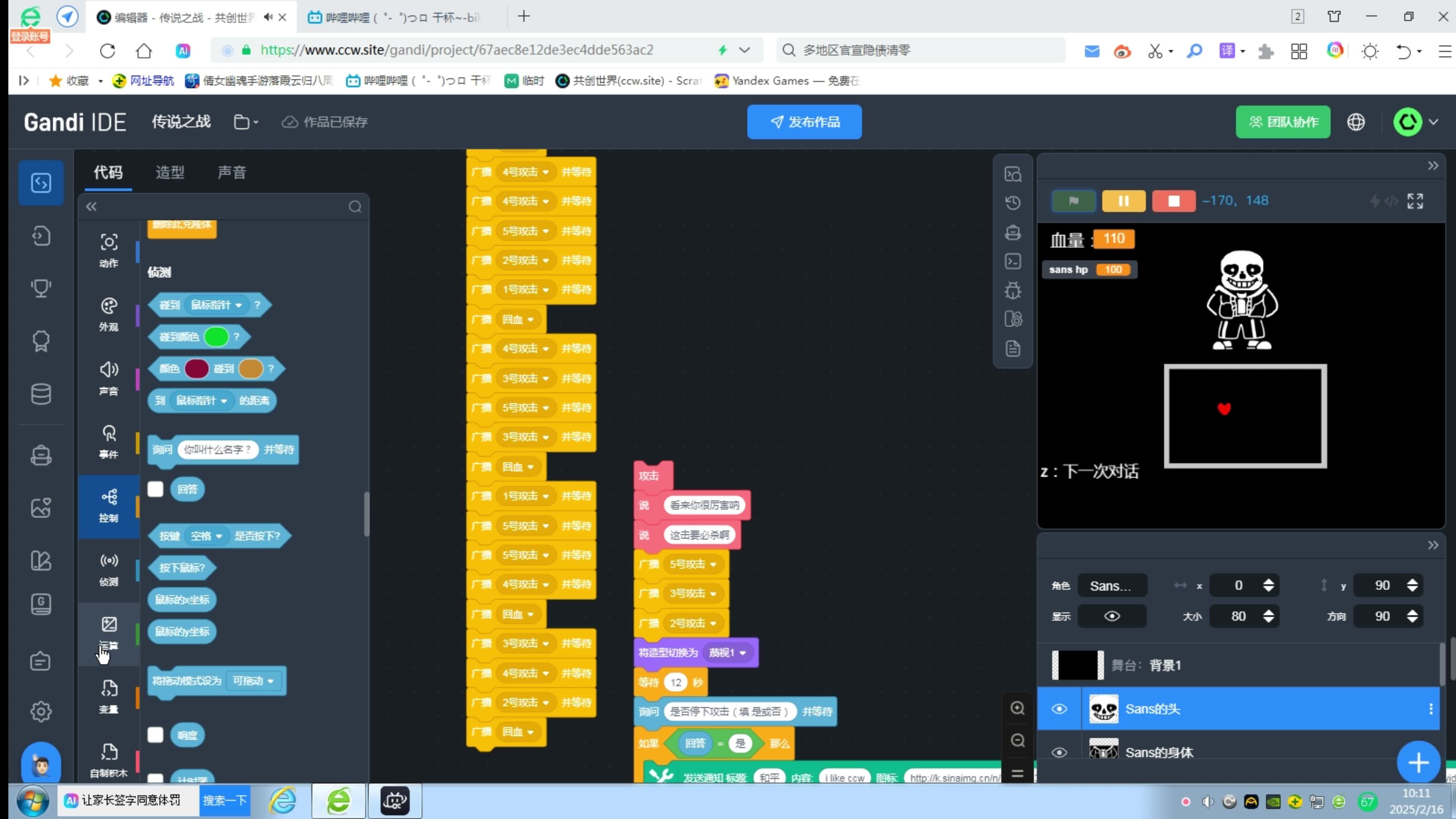Switch to the 造型 tab

click(170, 173)
